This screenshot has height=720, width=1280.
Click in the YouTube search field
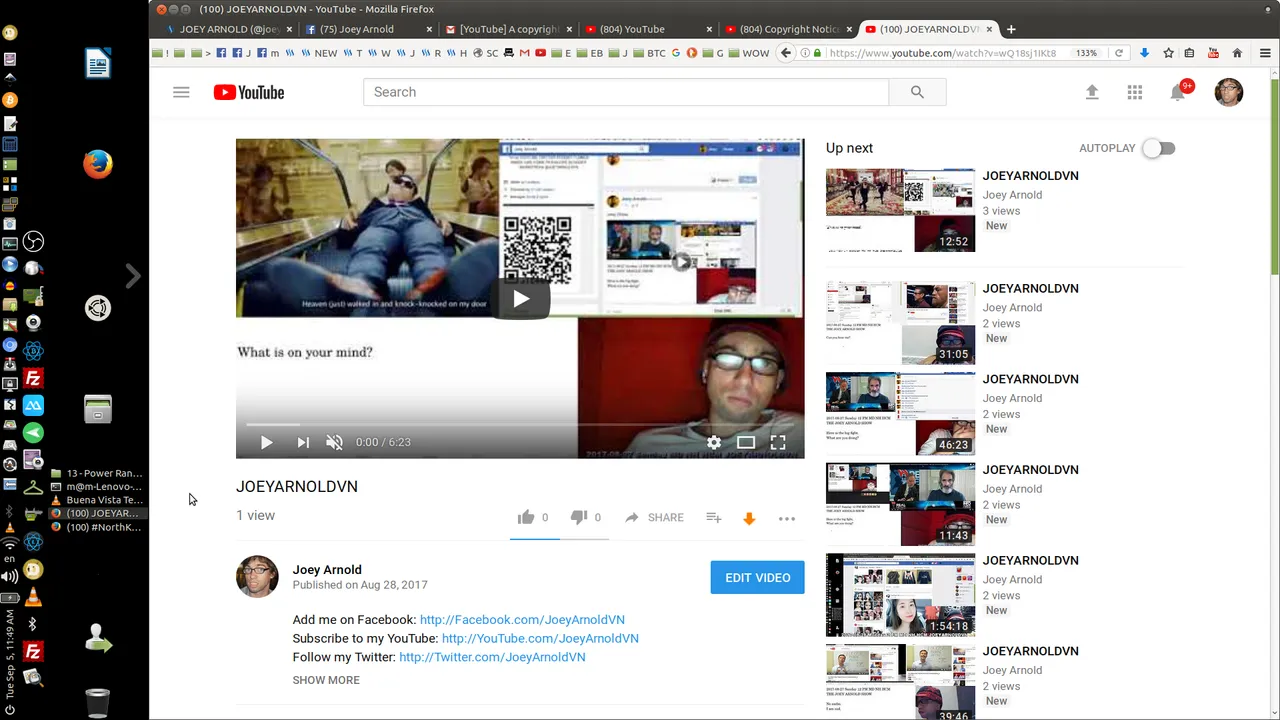[x=626, y=92]
